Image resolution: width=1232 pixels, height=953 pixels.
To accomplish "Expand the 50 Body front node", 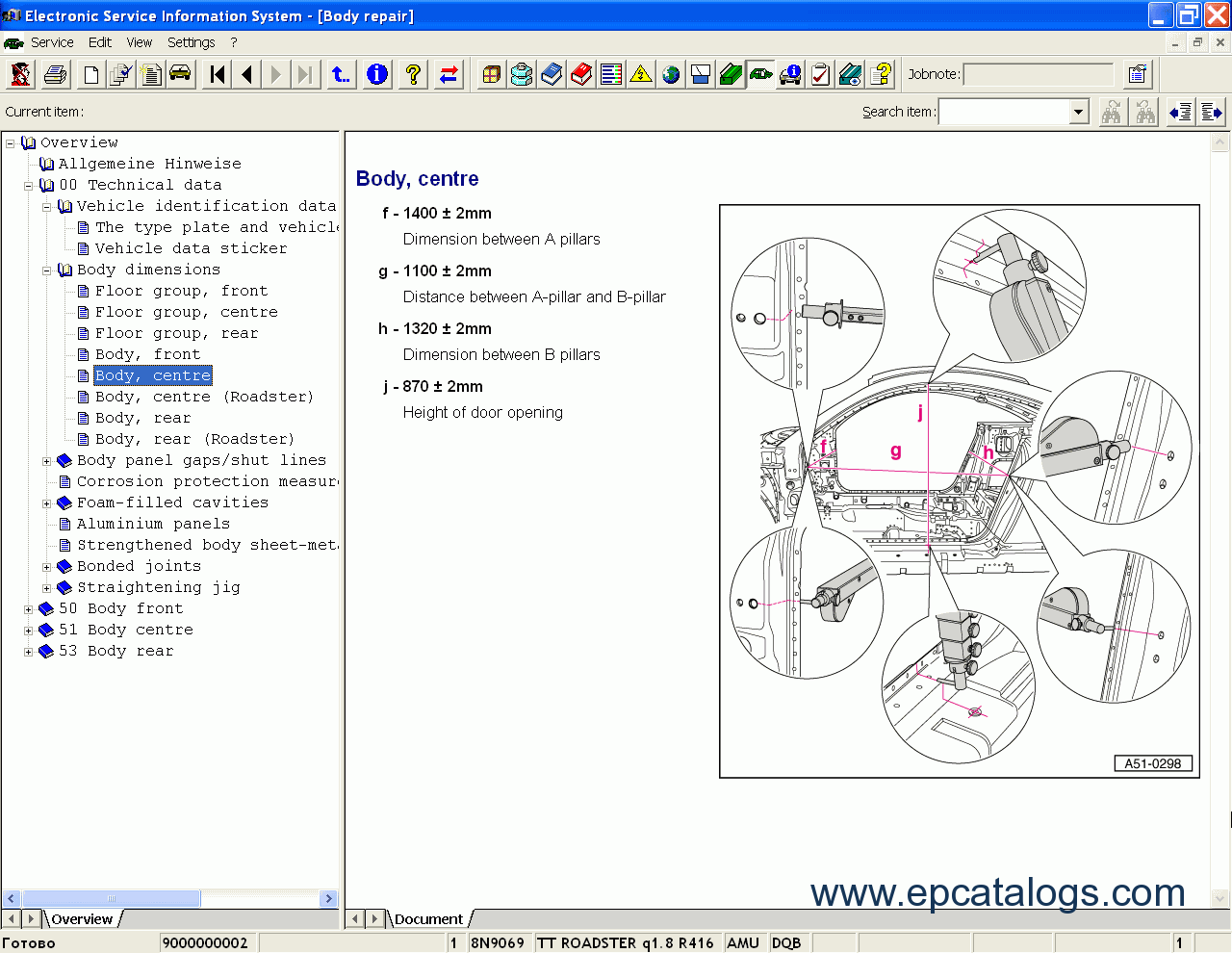I will tap(28, 609).
